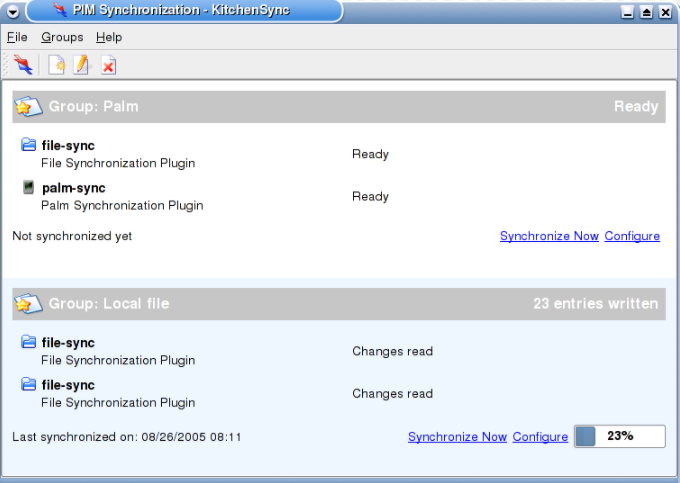
Task: Click the second file-sync folder icon in Local file group
Action: click(x=28, y=384)
